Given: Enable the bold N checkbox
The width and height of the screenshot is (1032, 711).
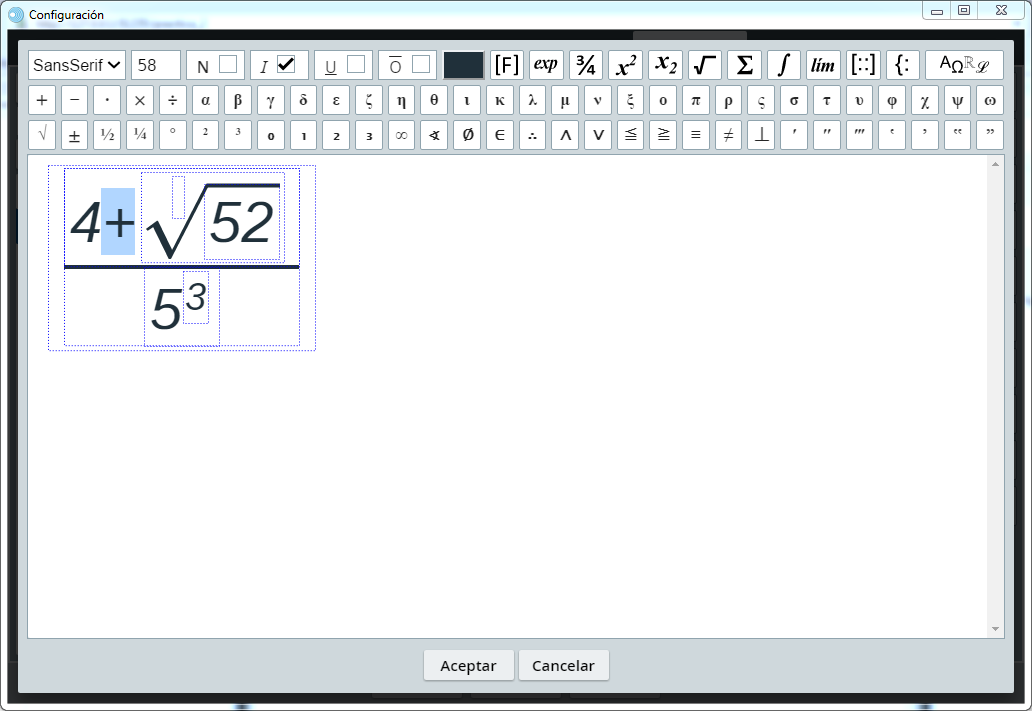Looking at the screenshot, I should [228, 65].
